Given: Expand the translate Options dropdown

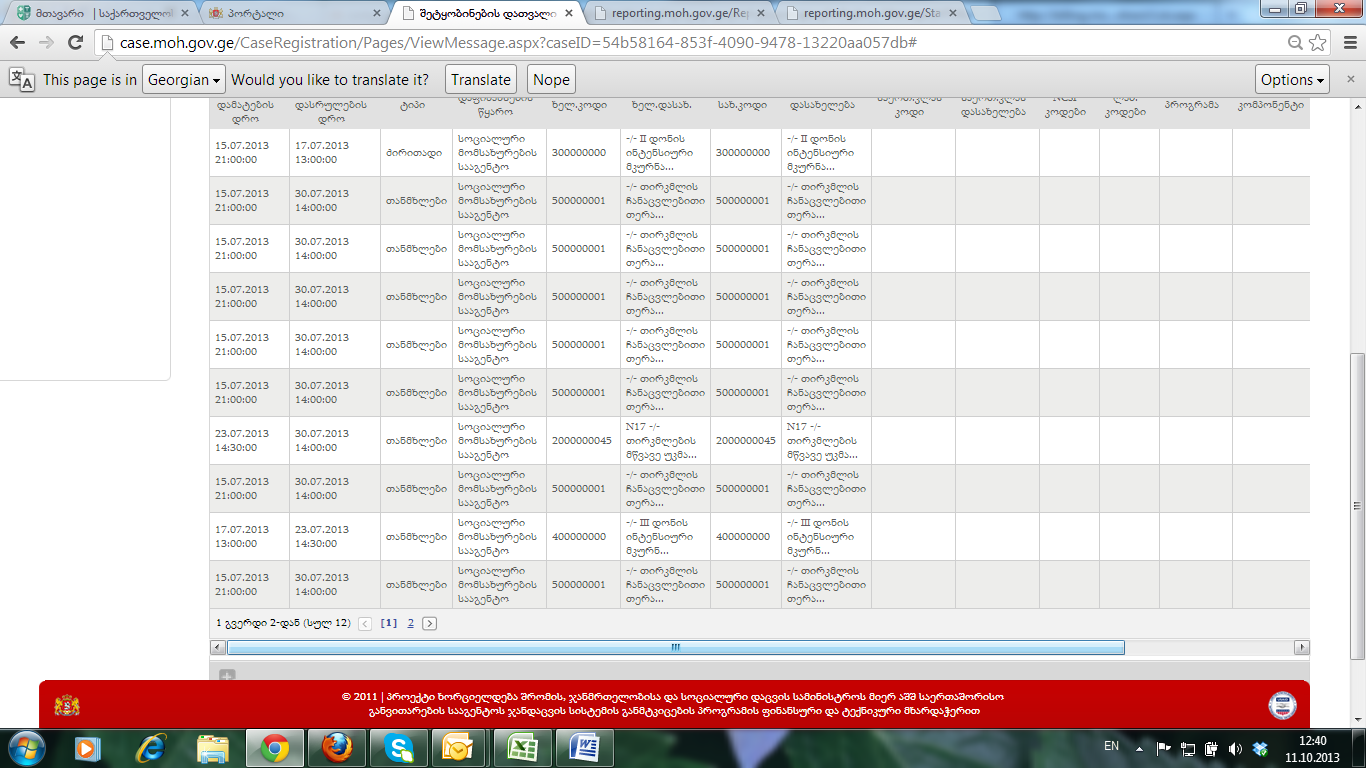Looking at the screenshot, I should tap(1293, 80).
